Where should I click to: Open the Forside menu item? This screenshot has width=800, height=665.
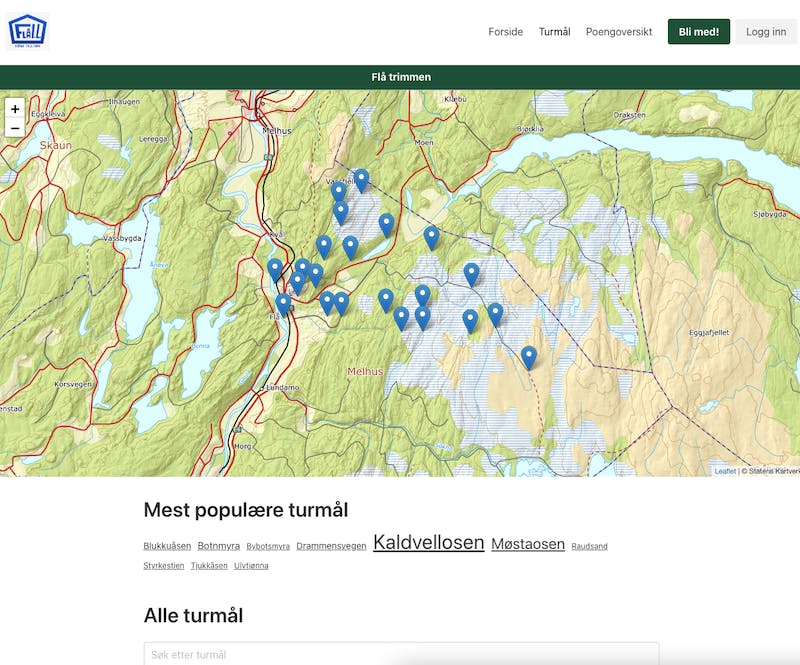point(505,32)
